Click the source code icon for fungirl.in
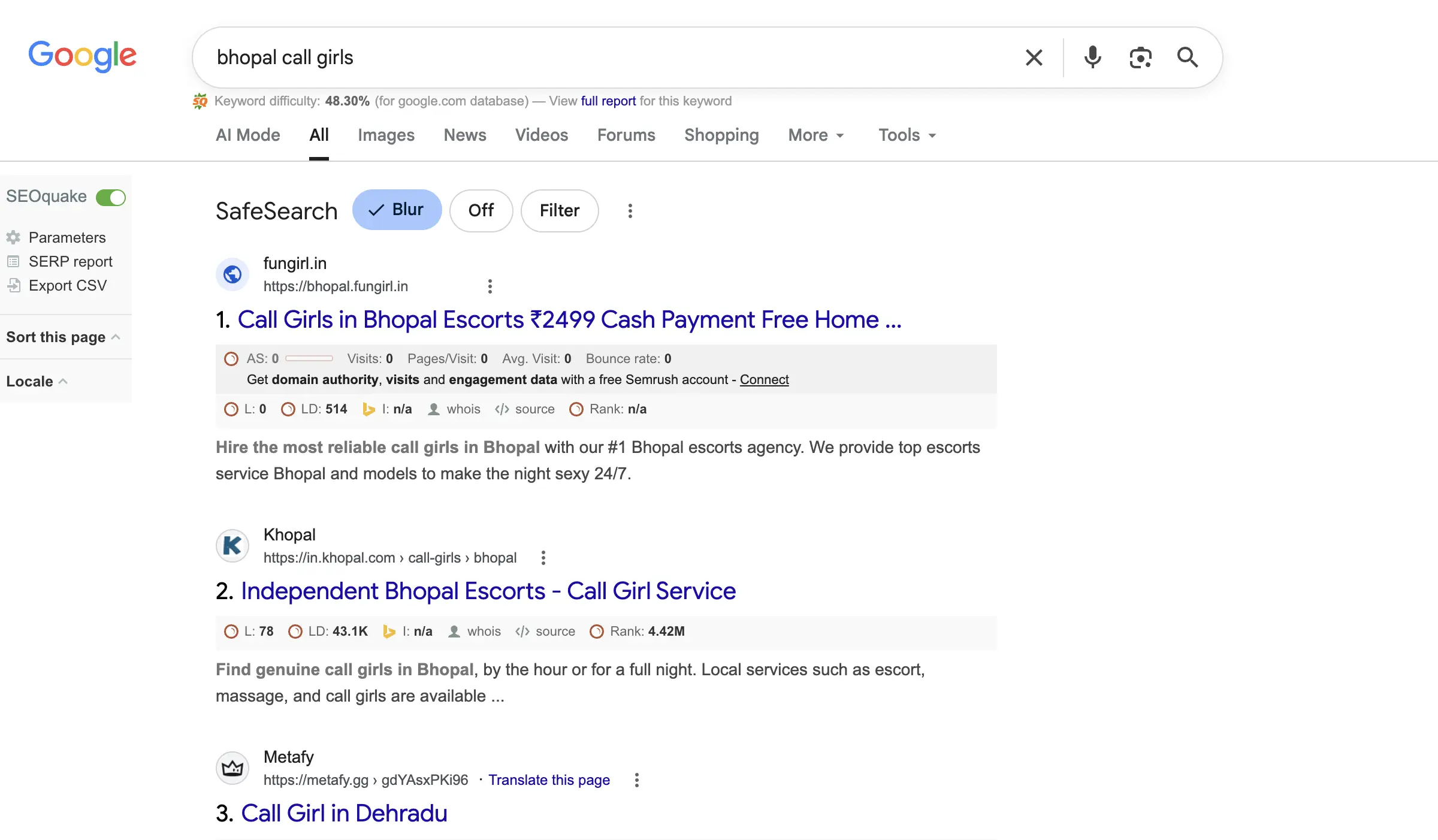The height and width of the screenshot is (840, 1438). pos(502,409)
